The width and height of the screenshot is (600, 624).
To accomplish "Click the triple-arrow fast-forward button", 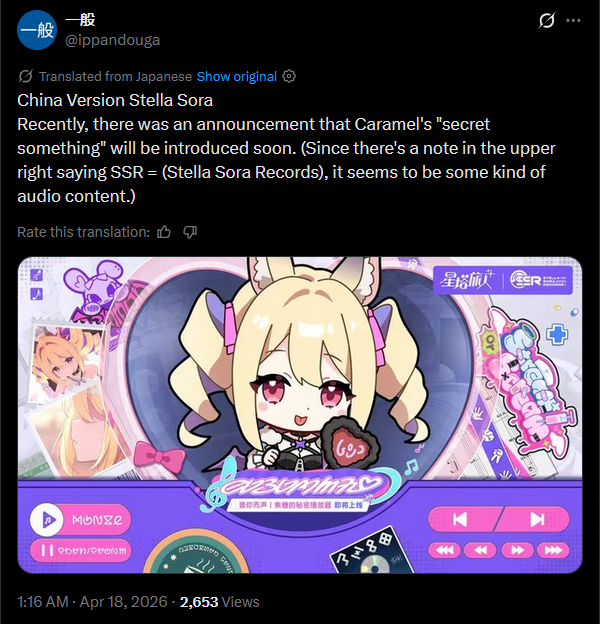I will click(553, 550).
